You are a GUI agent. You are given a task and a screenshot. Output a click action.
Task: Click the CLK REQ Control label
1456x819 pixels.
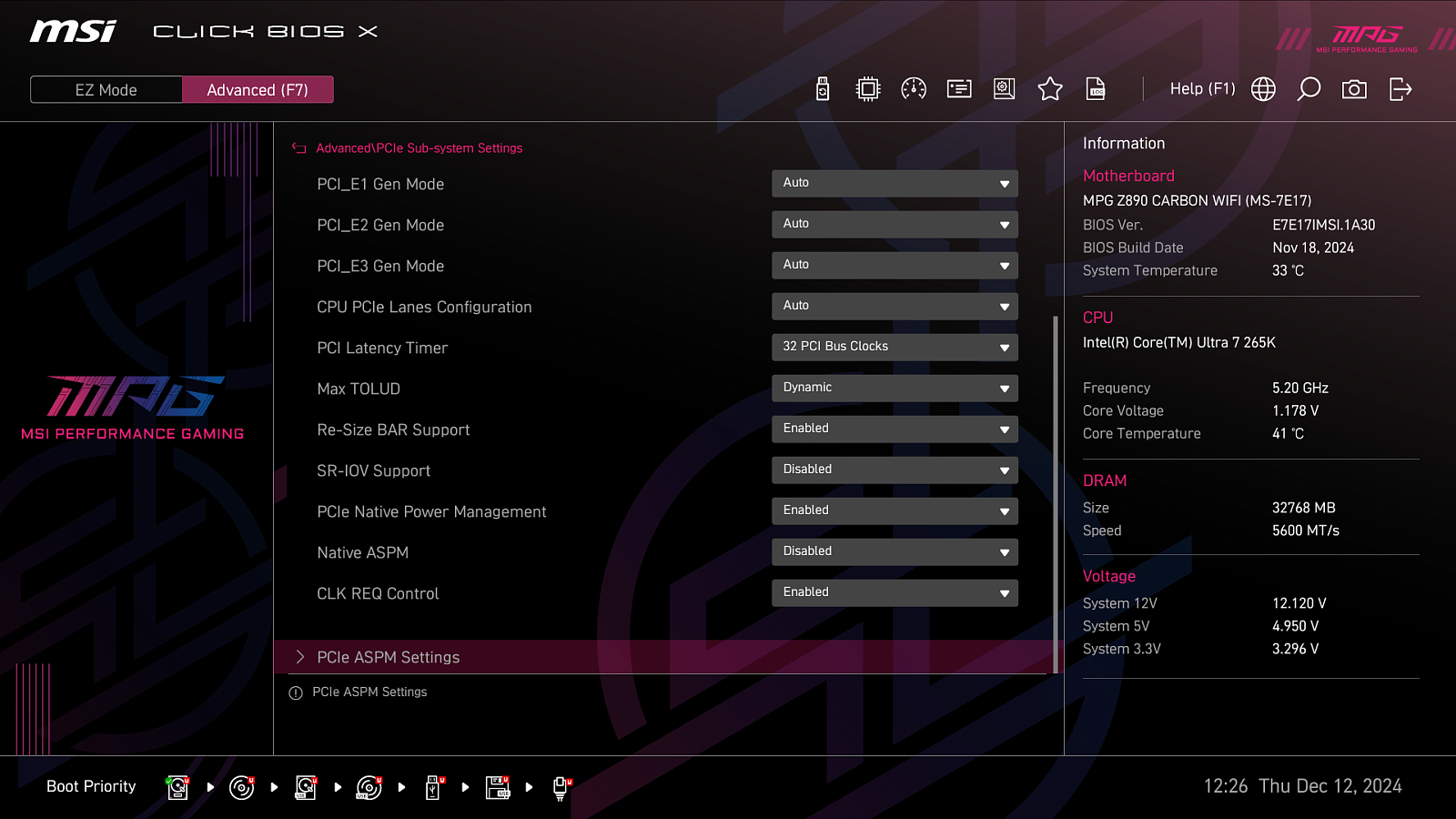tap(378, 593)
